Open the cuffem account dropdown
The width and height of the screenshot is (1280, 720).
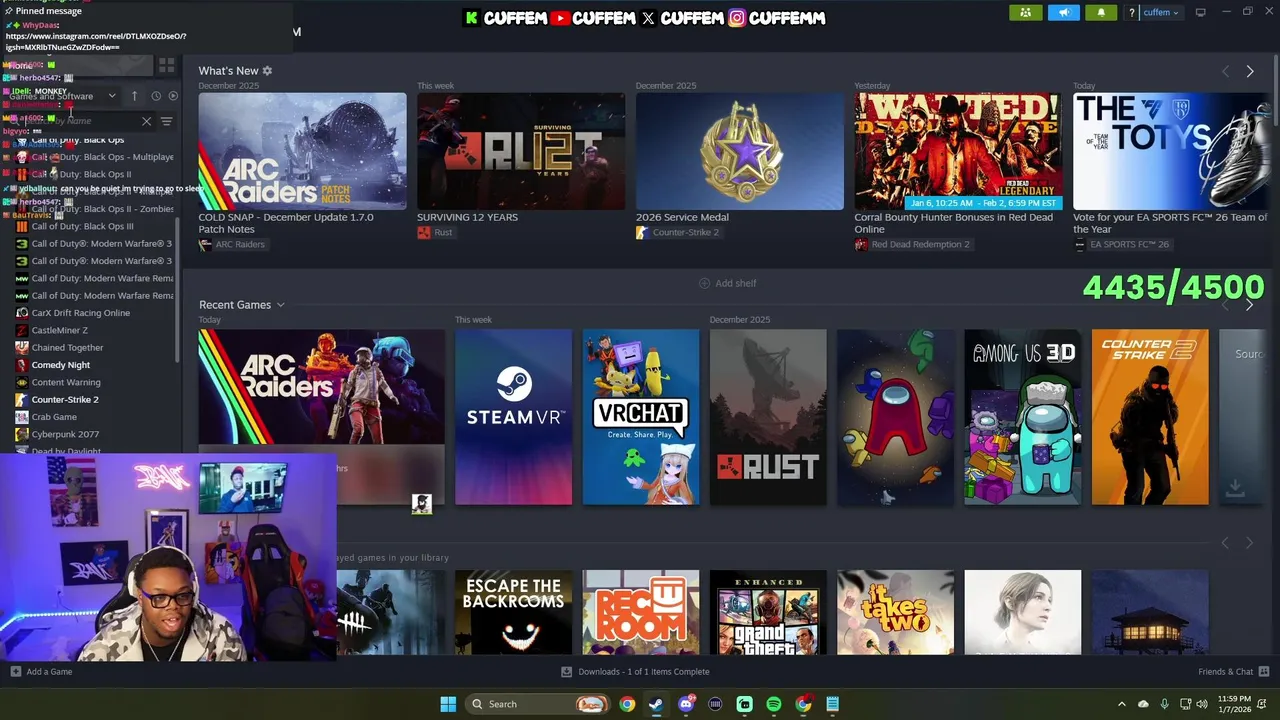pyautogui.click(x=1161, y=13)
